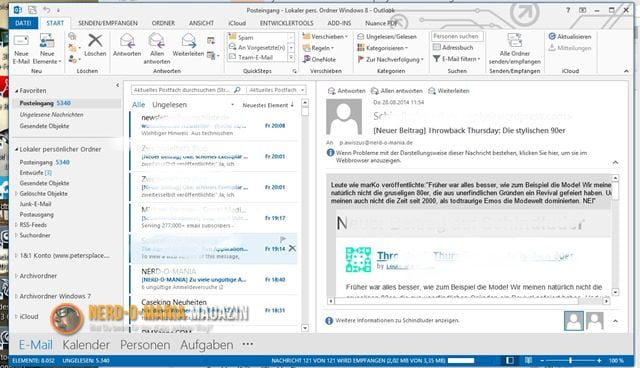640x368 pixels.
Task: Adjust the zoom slider in status bar
Action: coord(570,360)
